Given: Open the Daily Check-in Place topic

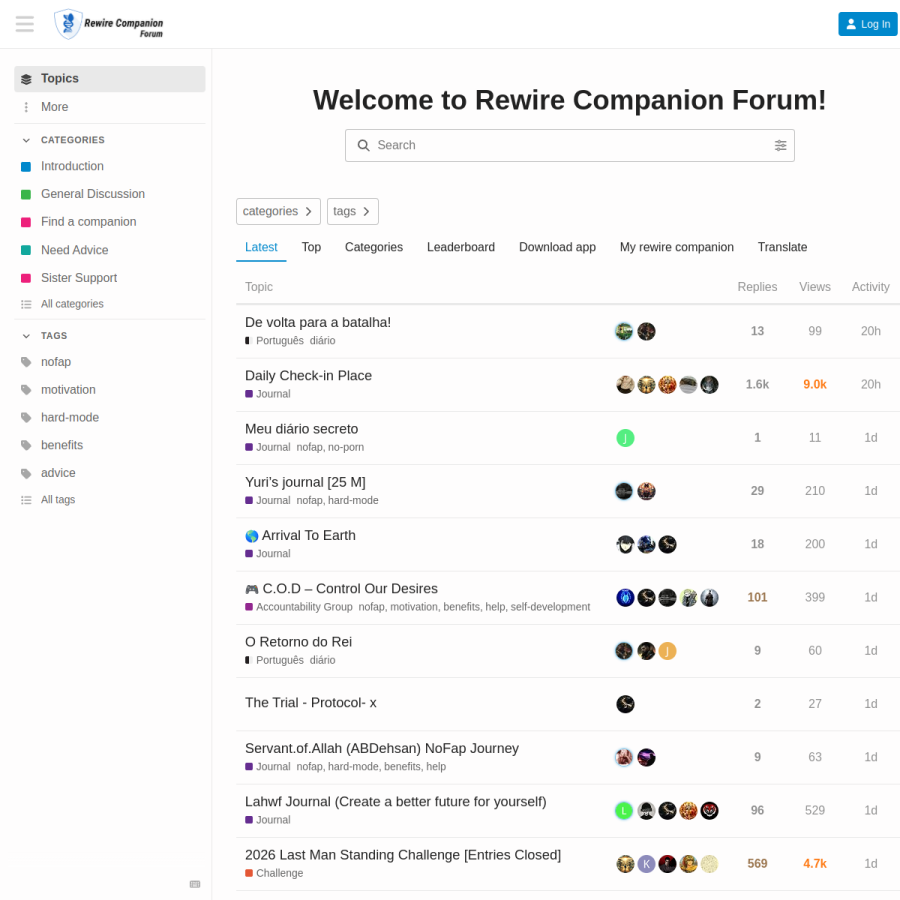Looking at the screenshot, I should pyautogui.click(x=308, y=376).
